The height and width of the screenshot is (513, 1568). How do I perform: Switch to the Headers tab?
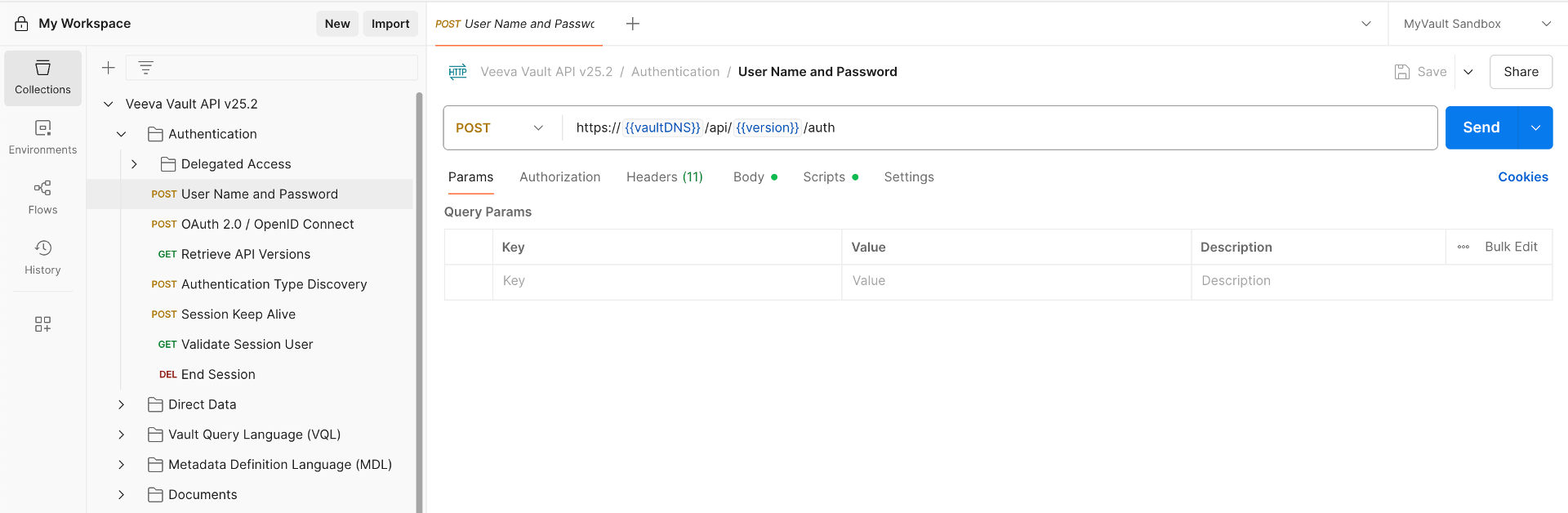pos(664,177)
